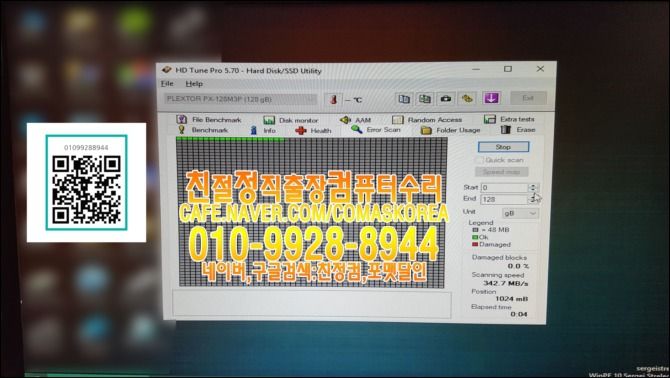Viewport: 670px width, 378px height.
Task: Switch to the Folder Usage tab
Action: [451, 130]
